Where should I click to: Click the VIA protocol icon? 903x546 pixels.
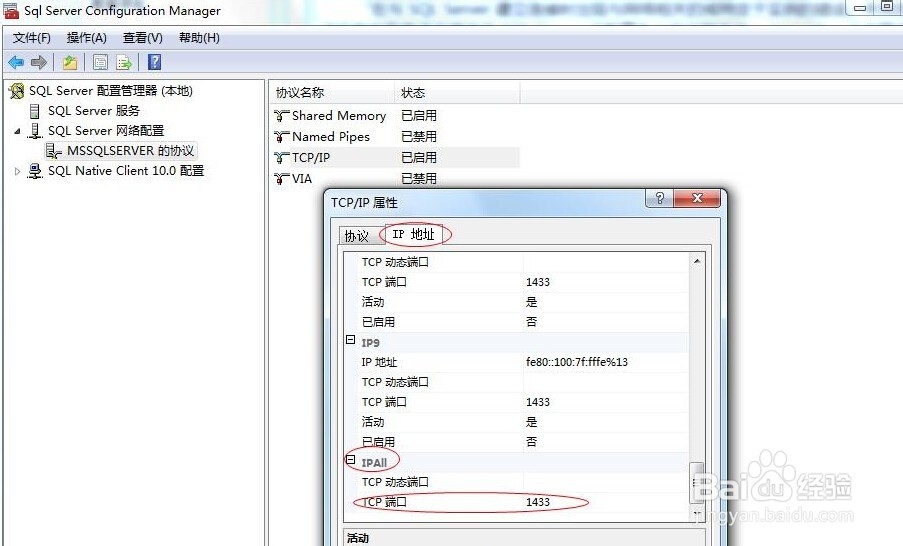pos(281,179)
